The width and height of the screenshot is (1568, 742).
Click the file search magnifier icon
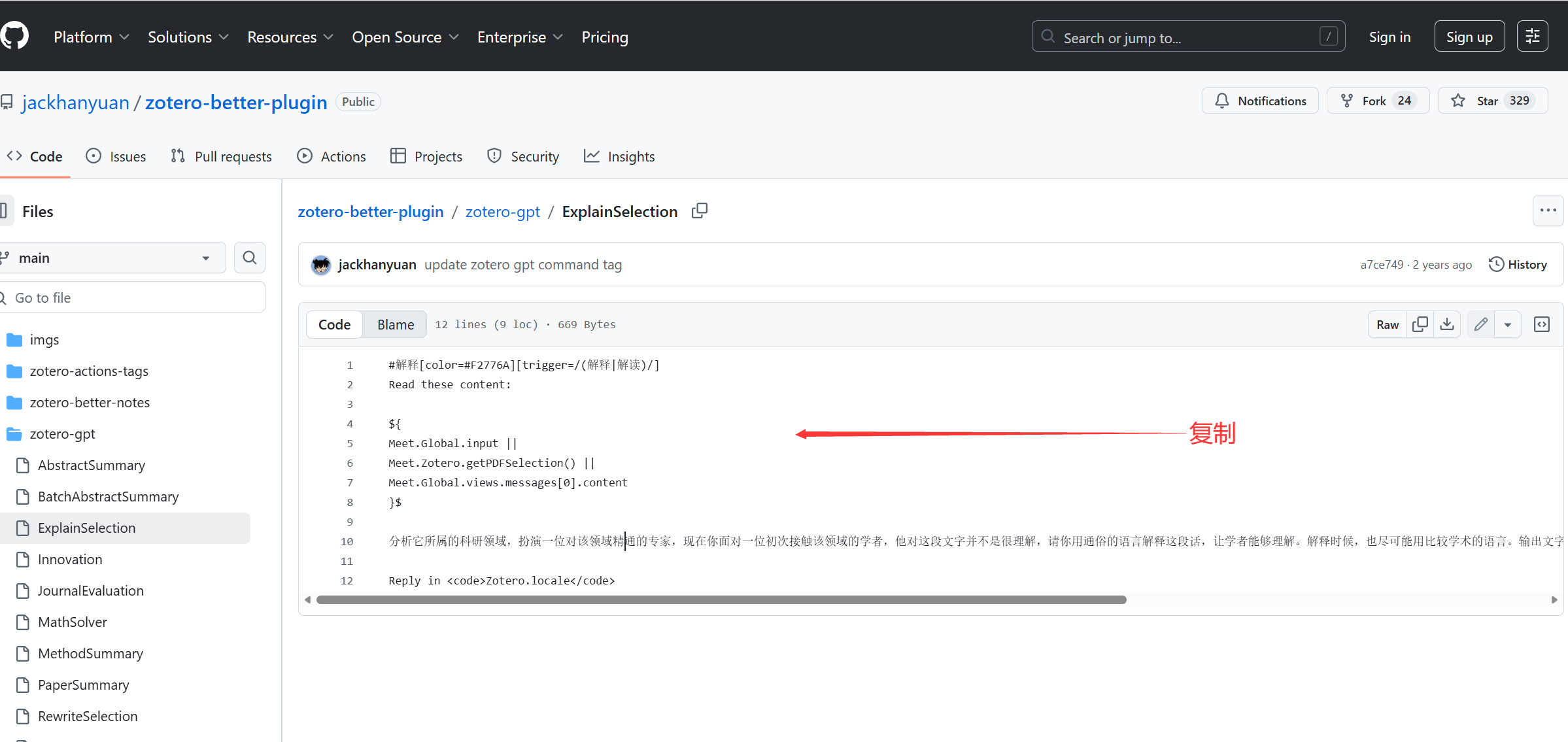pyautogui.click(x=249, y=258)
